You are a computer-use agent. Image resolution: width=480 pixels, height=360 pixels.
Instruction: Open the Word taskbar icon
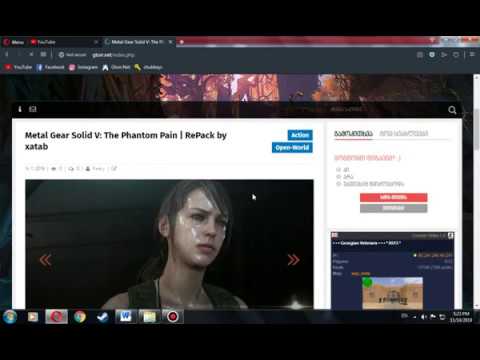click(x=126, y=317)
